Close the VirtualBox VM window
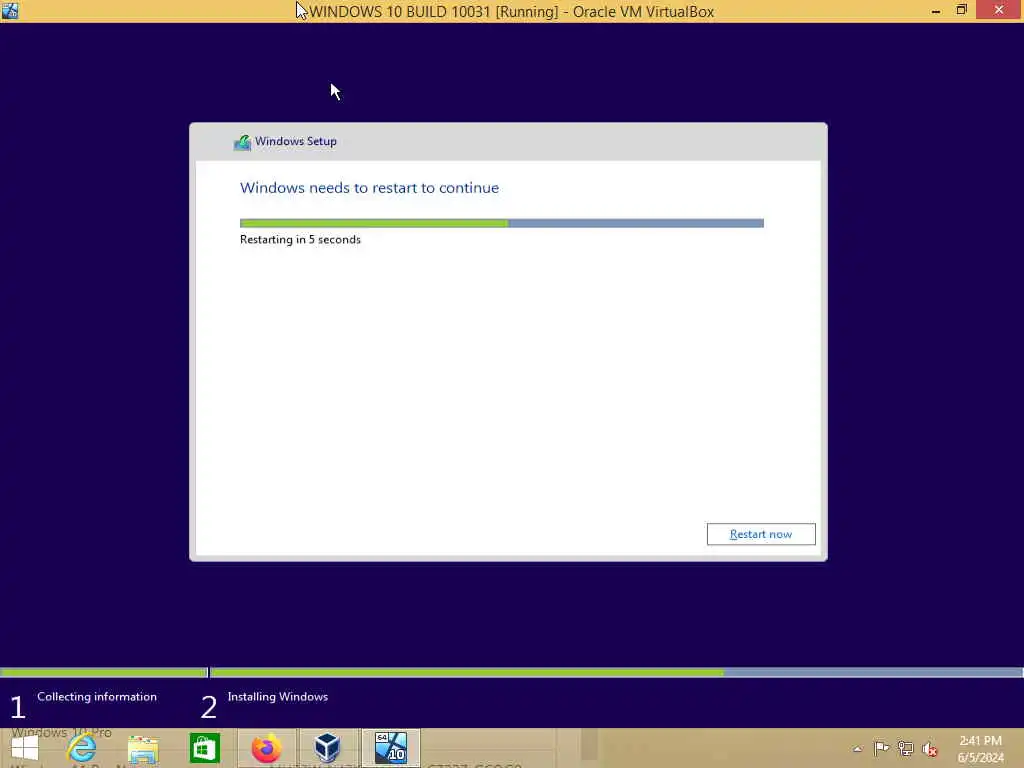 (x=999, y=10)
